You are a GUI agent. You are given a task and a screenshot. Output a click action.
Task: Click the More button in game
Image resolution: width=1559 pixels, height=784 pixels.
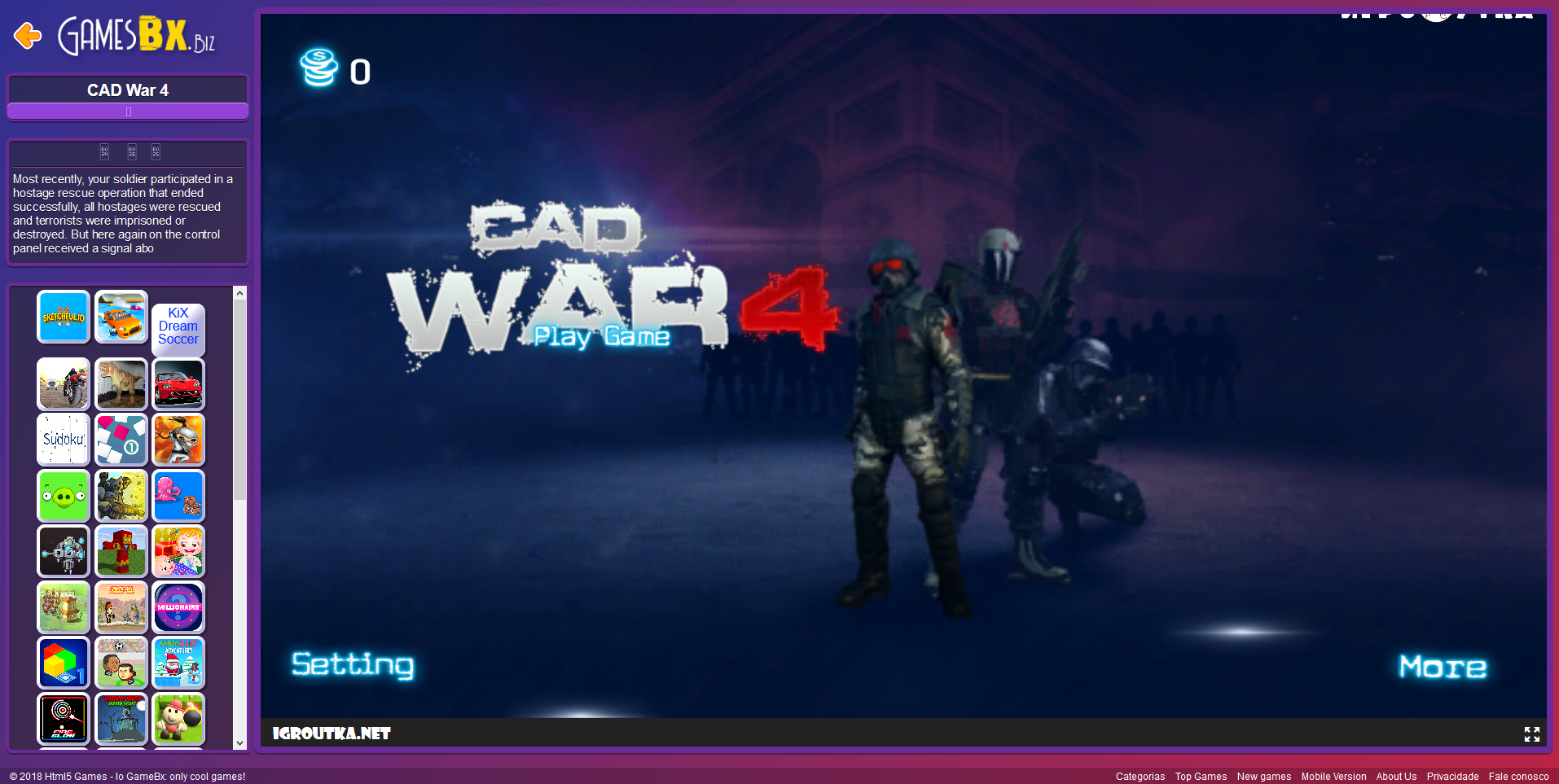1442,667
